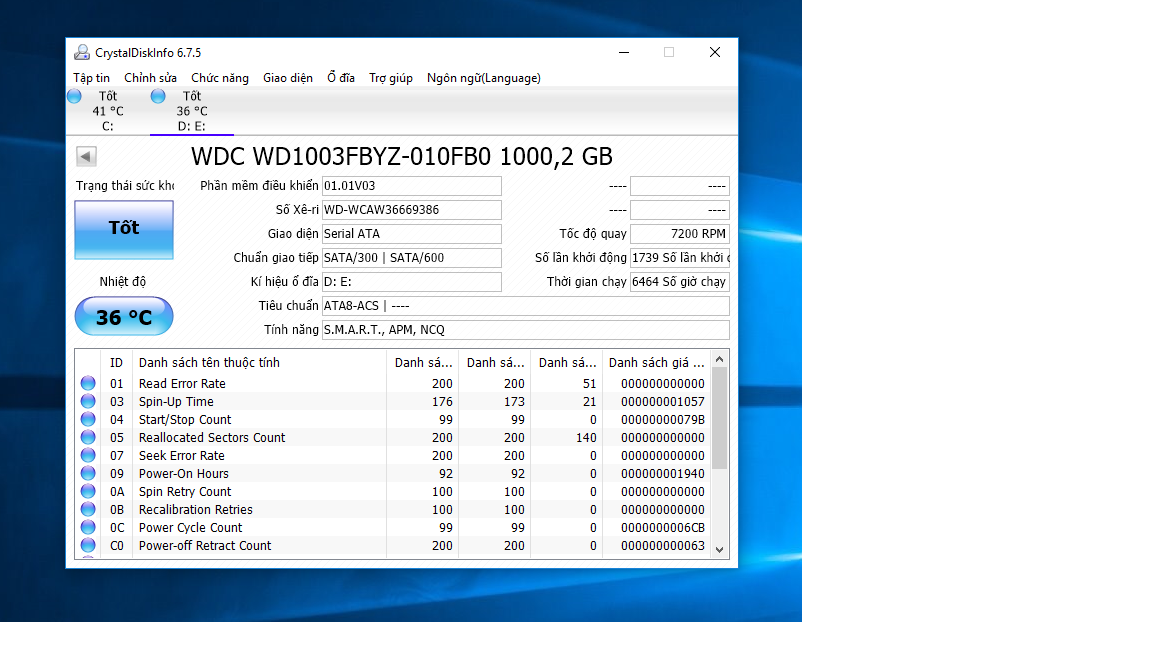
Task: Open the Ổ đĩa menu
Action: pos(341,78)
